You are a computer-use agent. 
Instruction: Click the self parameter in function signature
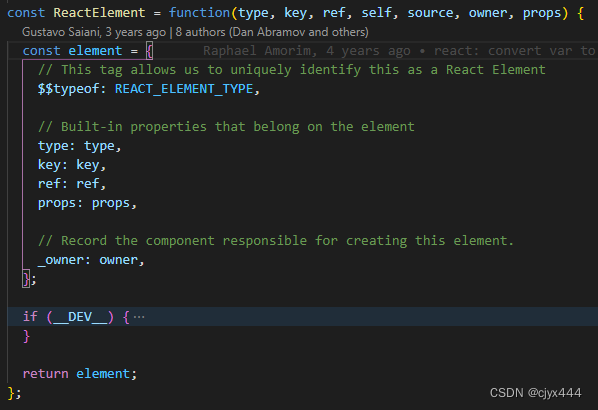click(376, 13)
